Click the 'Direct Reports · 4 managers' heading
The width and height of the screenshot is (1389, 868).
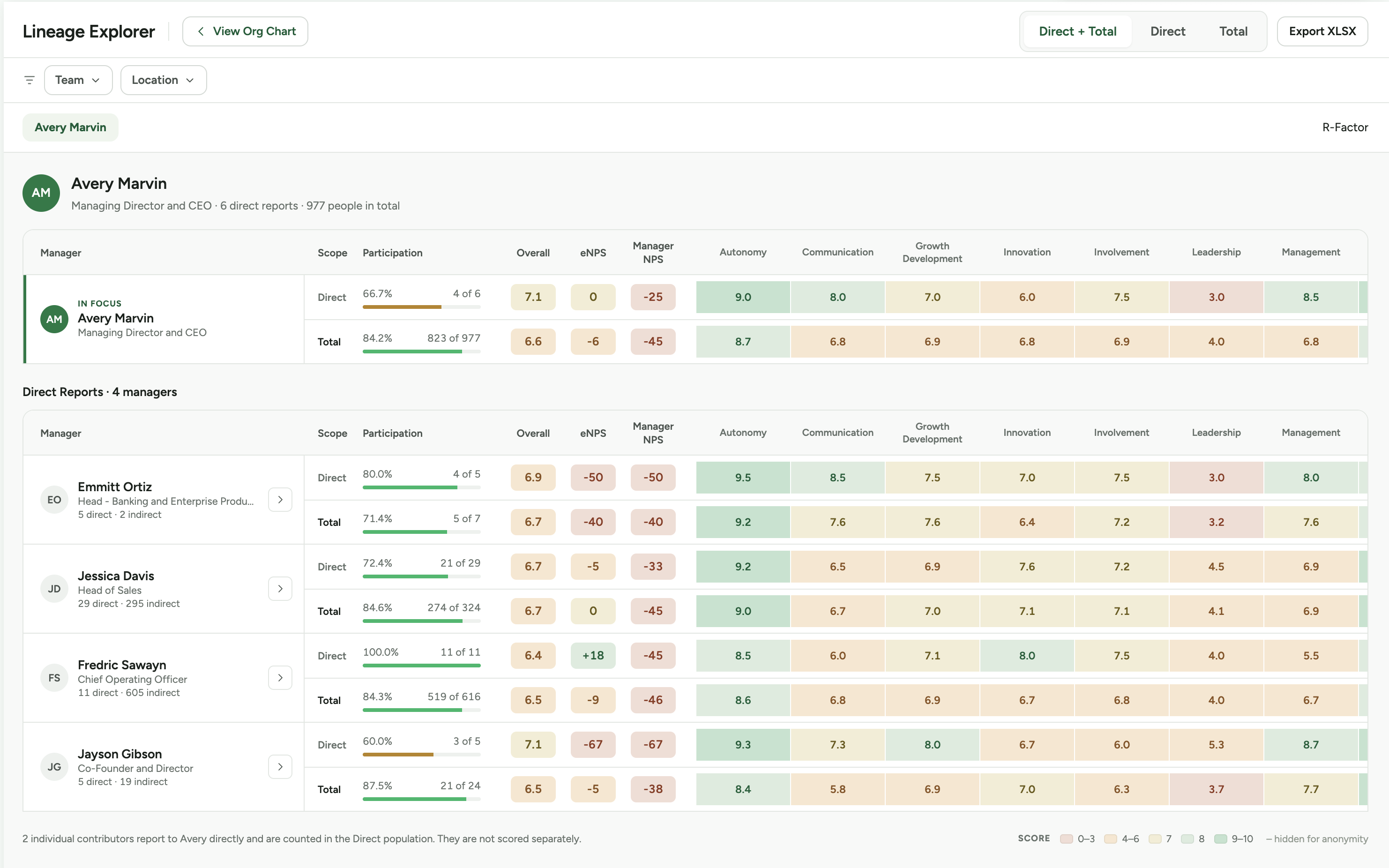tap(100, 392)
